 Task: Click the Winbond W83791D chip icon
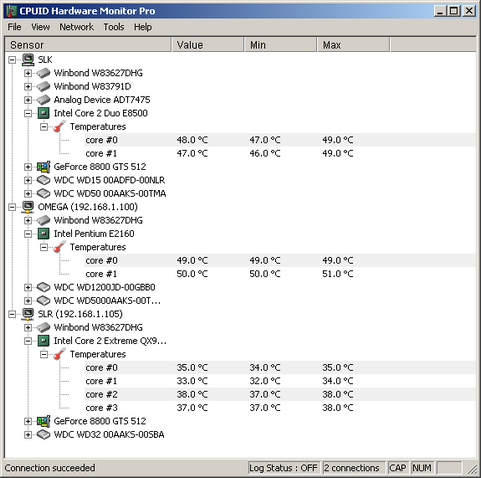(43, 86)
